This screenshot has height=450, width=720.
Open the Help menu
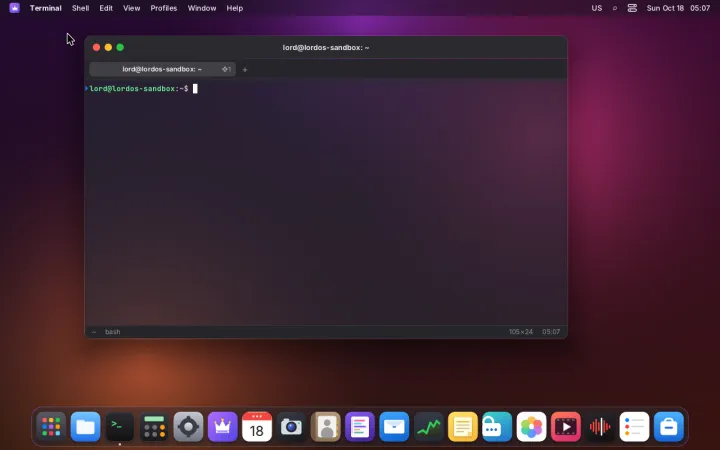pos(235,8)
